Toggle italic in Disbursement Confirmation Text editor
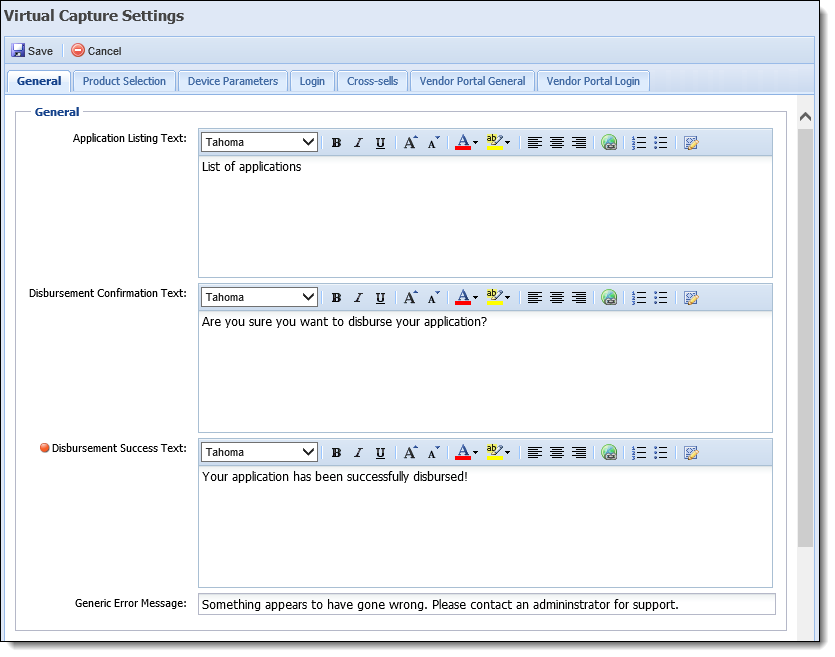Image resolution: width=835 pixels, height=657 pixels. [x=358, y=298]
